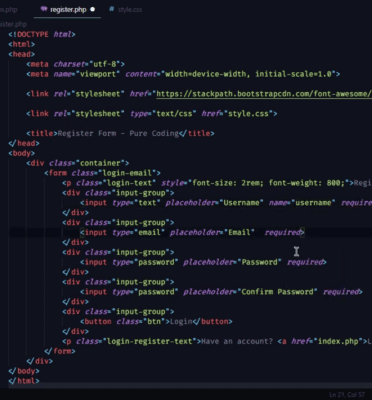Click the input placeholder="Password" line
Image resolution: width=372 pixels, height=400 pixels.
pyautogui.click(x=203, y=262)
